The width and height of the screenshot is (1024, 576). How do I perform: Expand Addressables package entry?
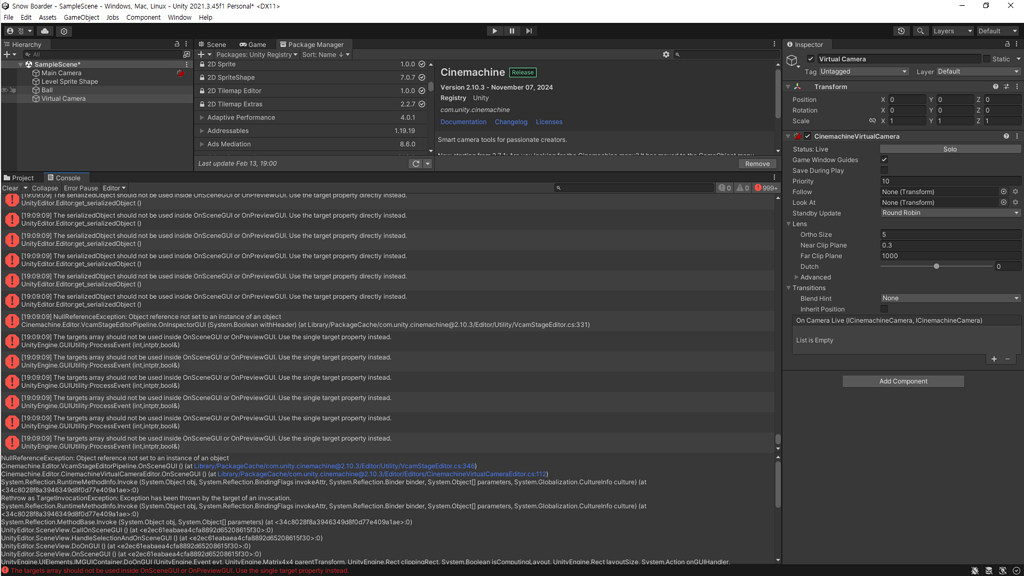pyautogui.click(x=202, y=131)
